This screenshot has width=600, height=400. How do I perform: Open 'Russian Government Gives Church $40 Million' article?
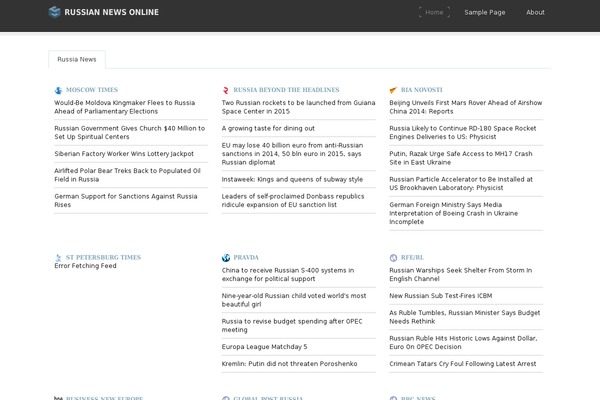point(130,132)
